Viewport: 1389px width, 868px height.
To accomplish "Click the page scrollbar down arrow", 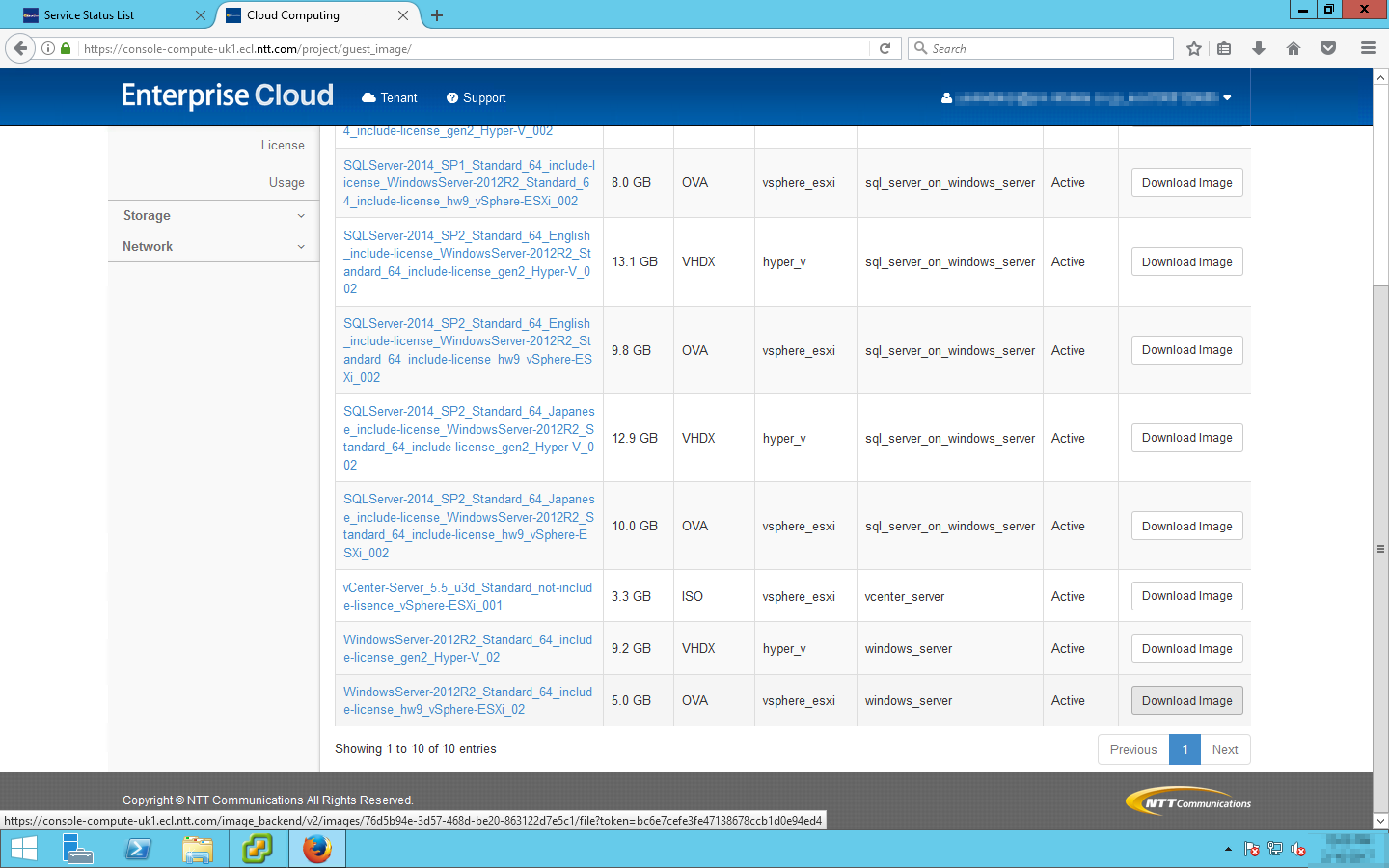I will tap(1380, 821).
